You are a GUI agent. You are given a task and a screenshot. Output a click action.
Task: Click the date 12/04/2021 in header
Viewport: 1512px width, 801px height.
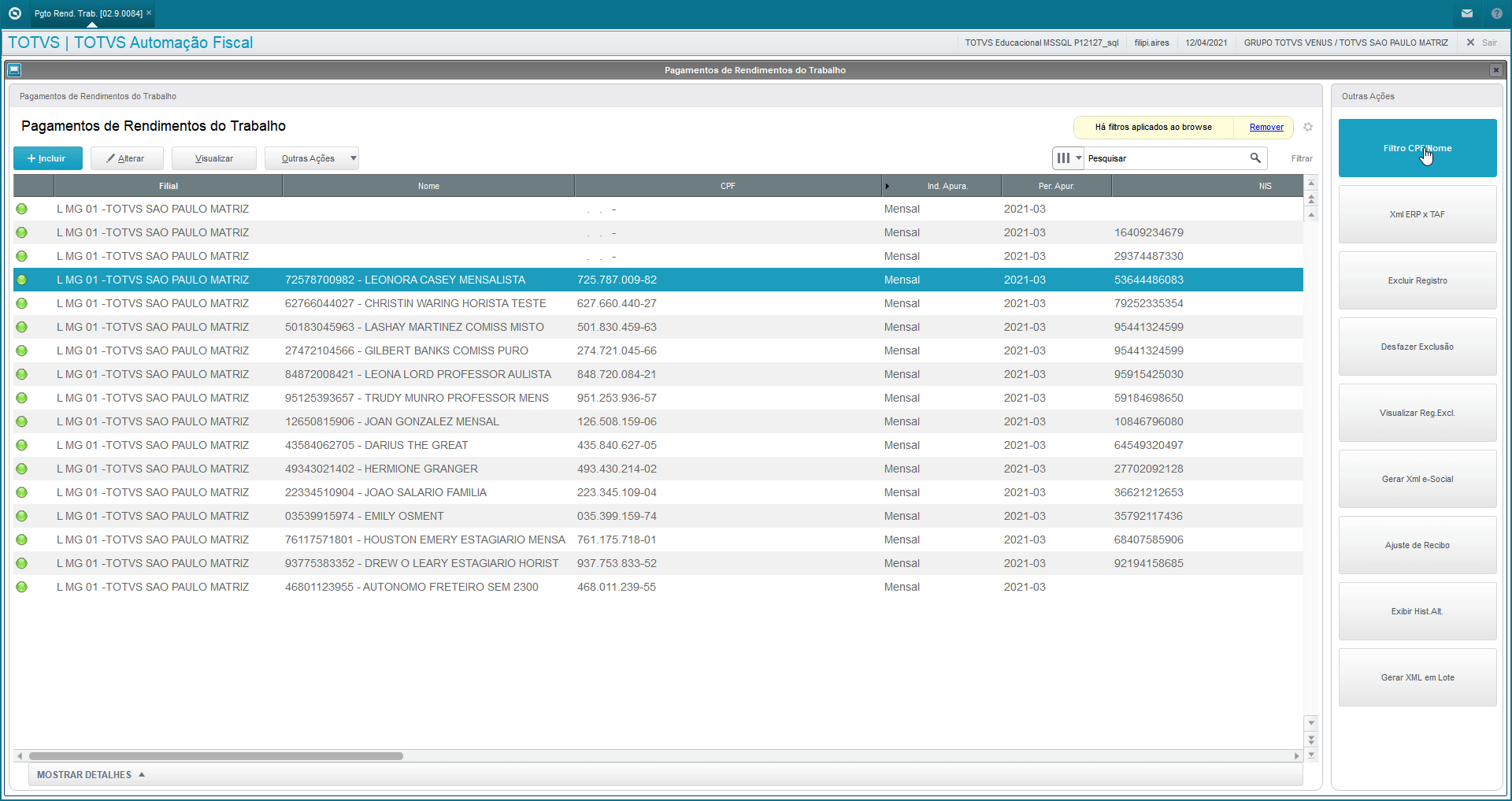tap(1206, 43)
